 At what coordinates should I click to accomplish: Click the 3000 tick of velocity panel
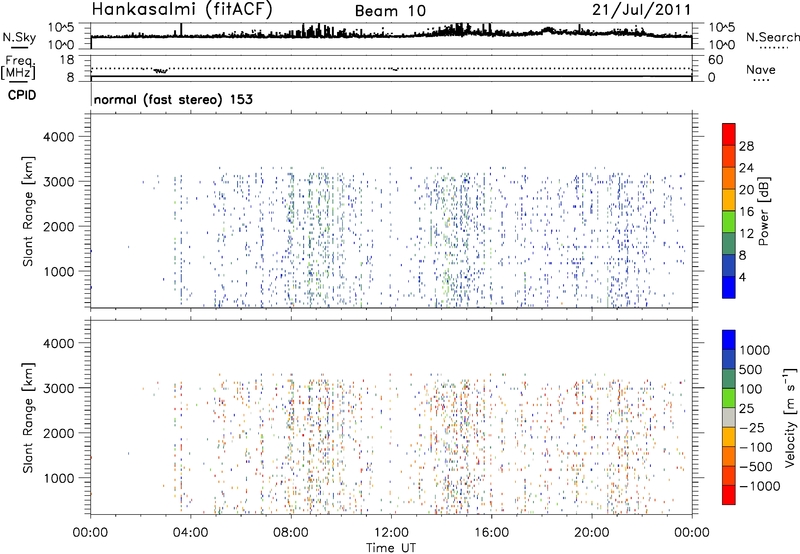(58, 388)
